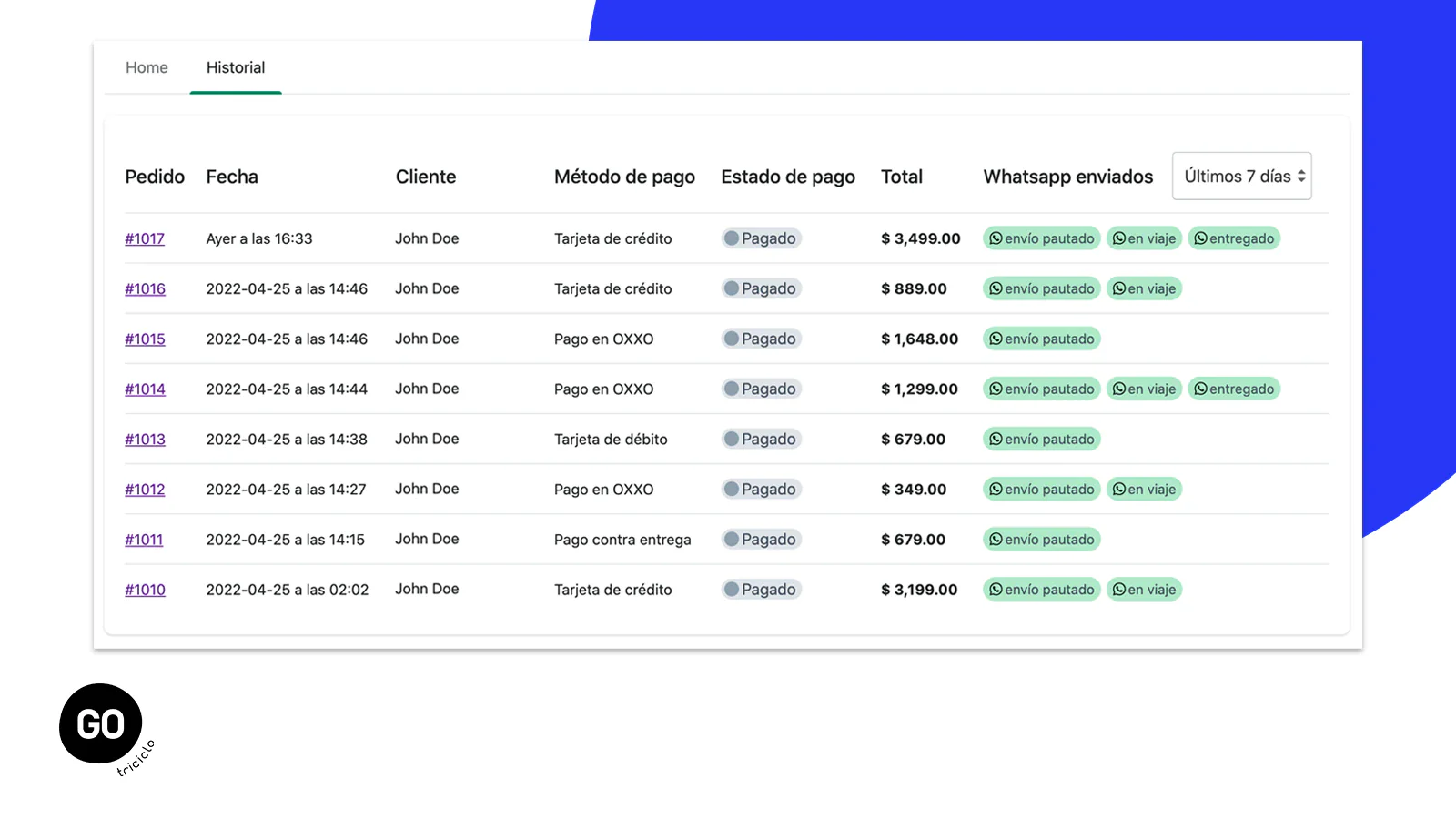Open order #1013 link
The height and width of the screenshot is (819, 1456).
point(145,439)
